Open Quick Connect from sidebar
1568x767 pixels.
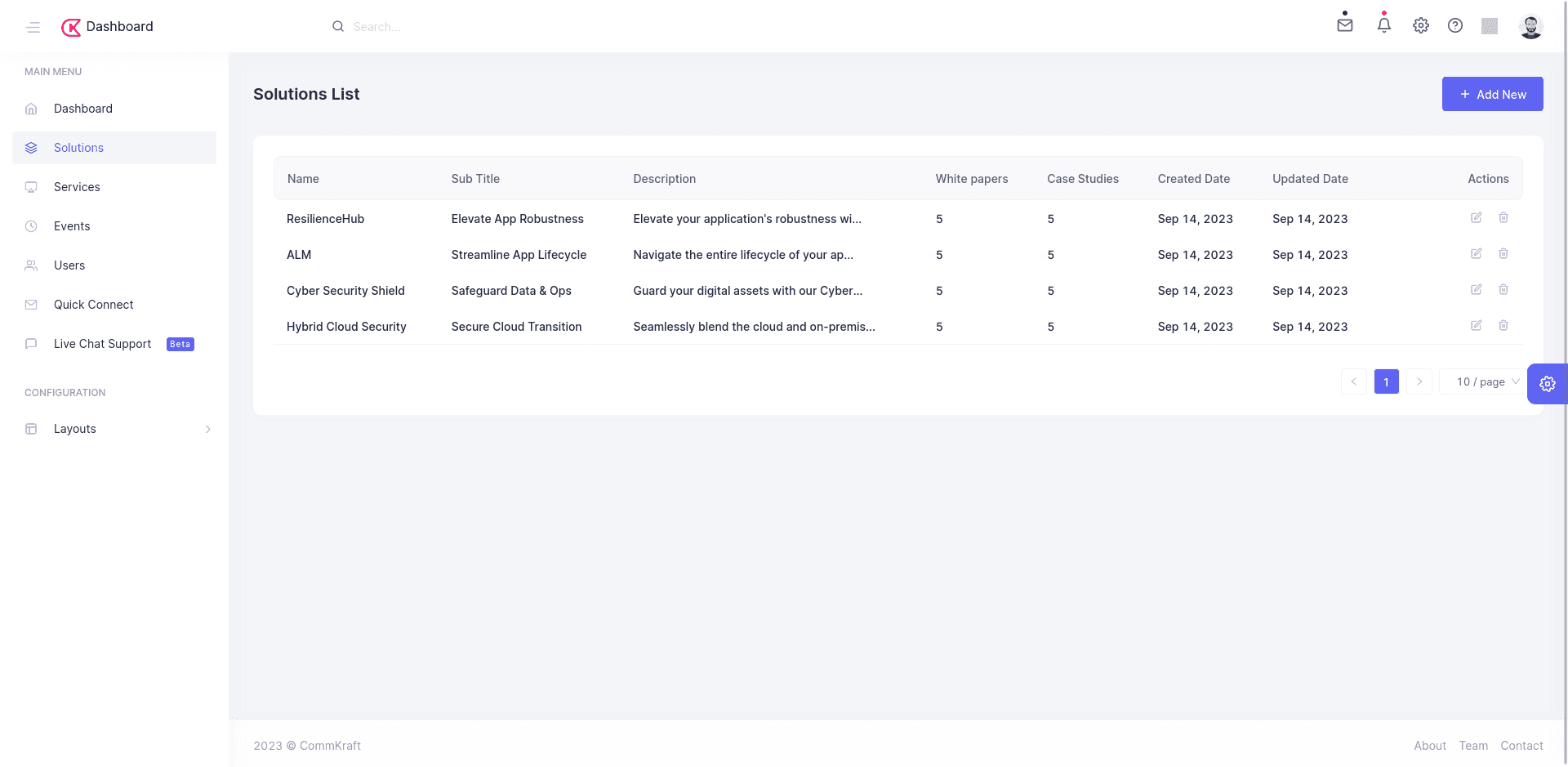(93, 305)
